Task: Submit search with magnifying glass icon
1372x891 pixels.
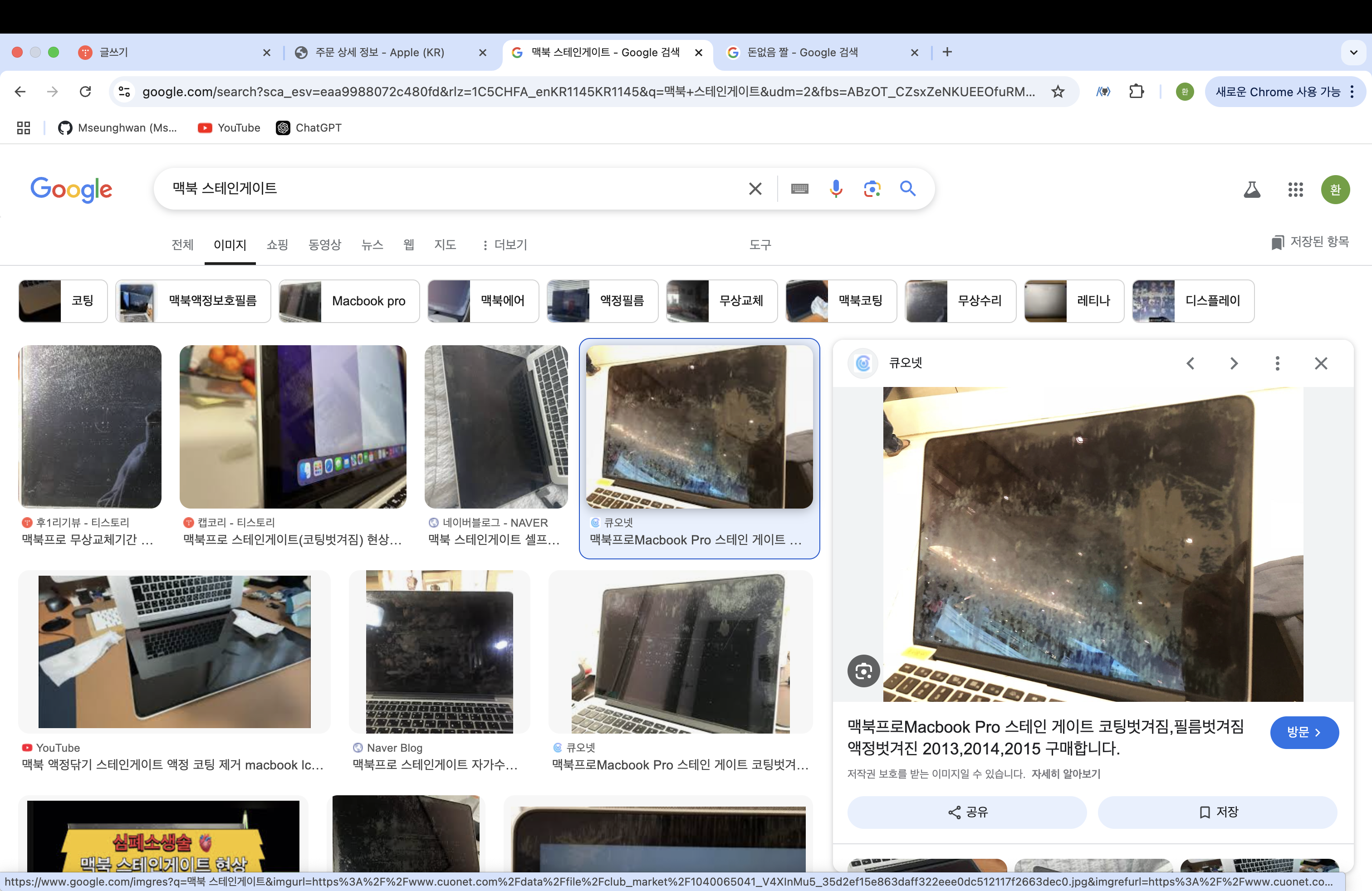Action: pyautogui.click(x=908, y=188)
